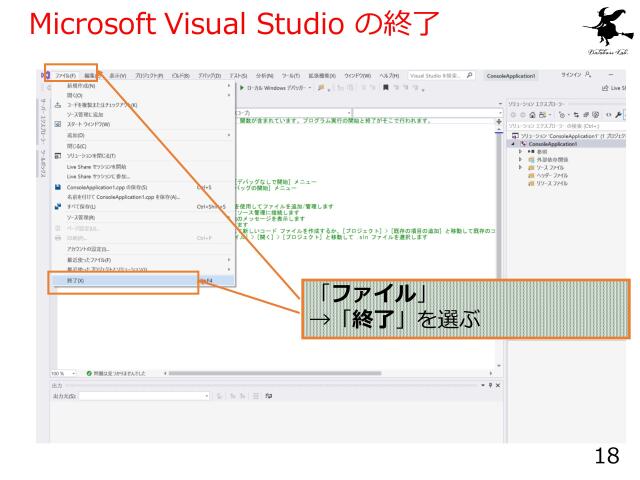
Task: Open the ツールボックス side tab
Action: point(42,163)
